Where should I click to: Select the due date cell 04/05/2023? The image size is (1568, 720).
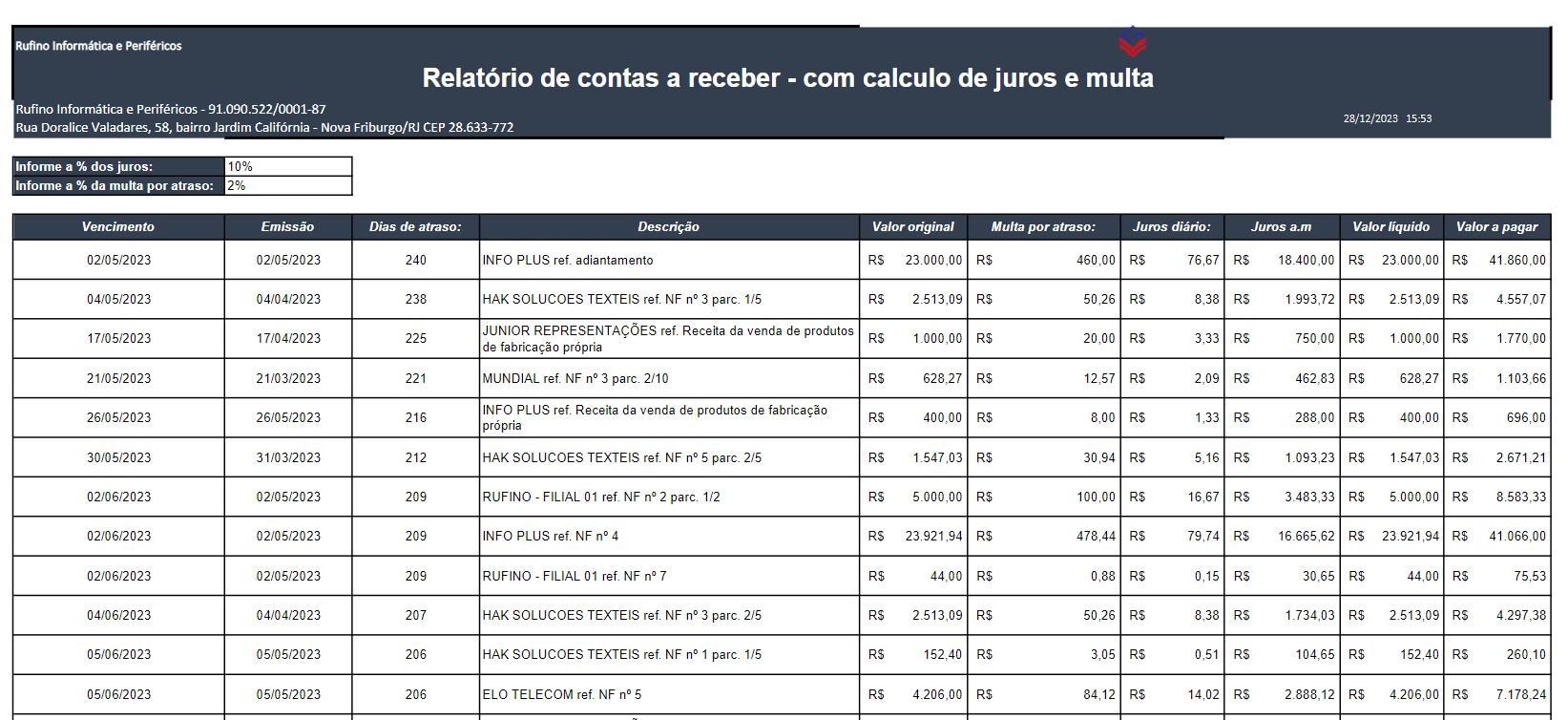[118, 299]
